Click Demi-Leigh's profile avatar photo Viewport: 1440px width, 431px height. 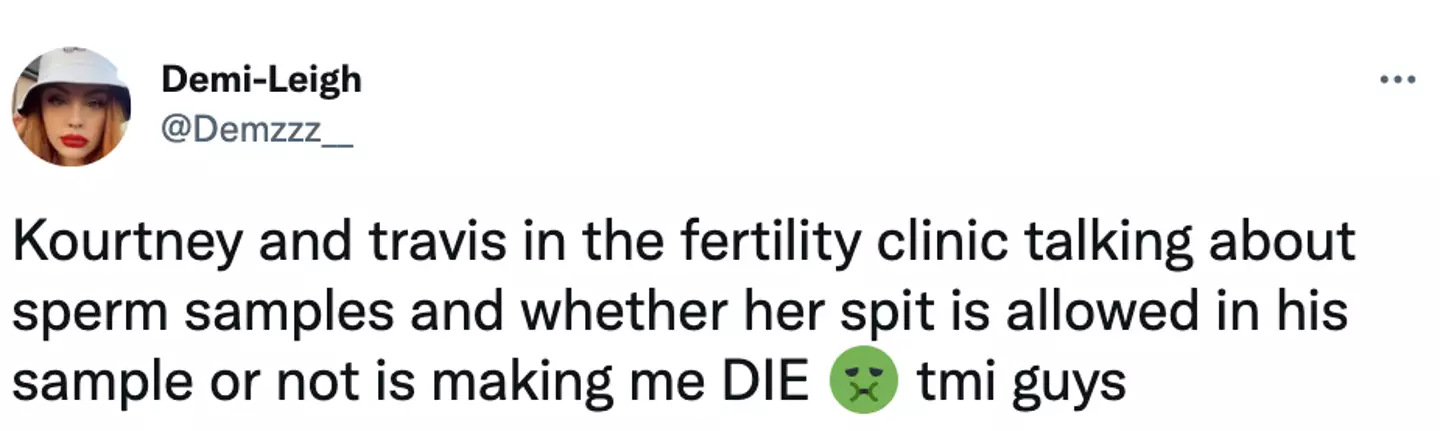click(71, 106)
